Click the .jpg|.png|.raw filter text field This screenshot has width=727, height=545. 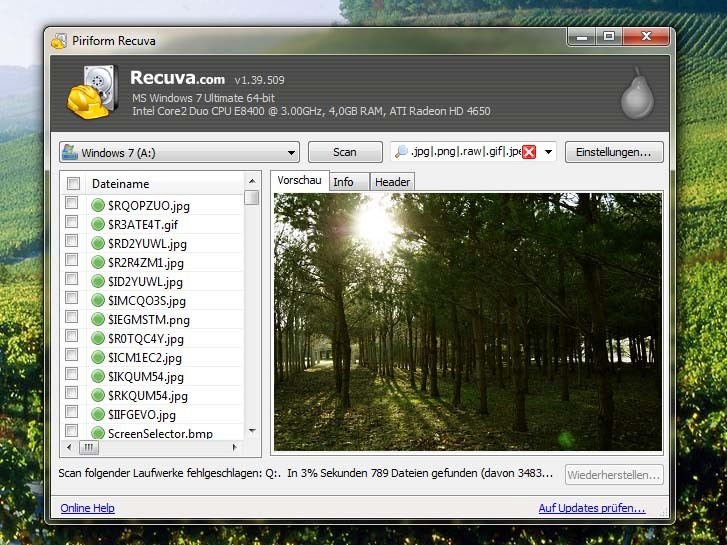point(465,152)
